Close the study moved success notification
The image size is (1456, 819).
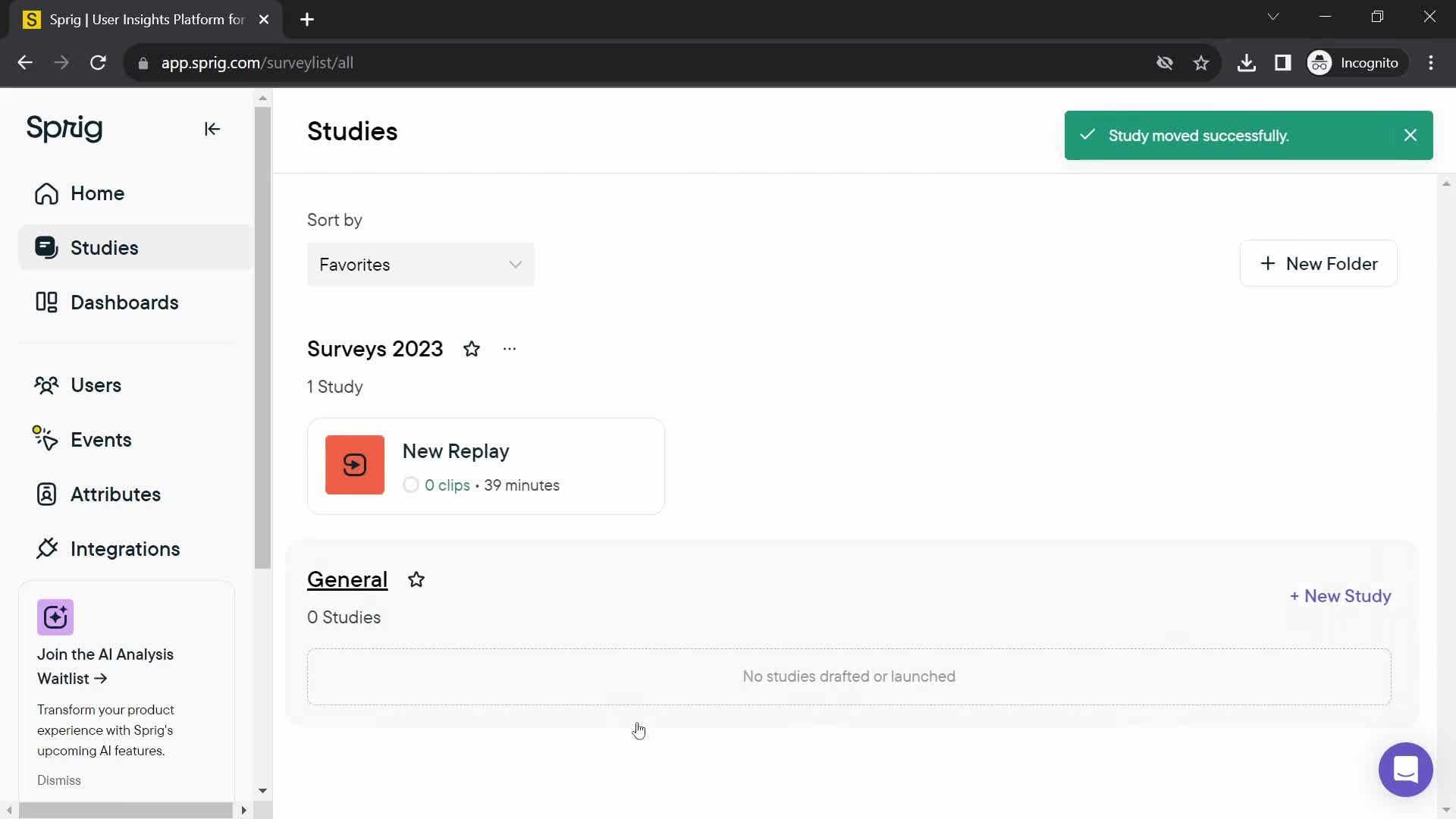click(x=1414, y=135)
